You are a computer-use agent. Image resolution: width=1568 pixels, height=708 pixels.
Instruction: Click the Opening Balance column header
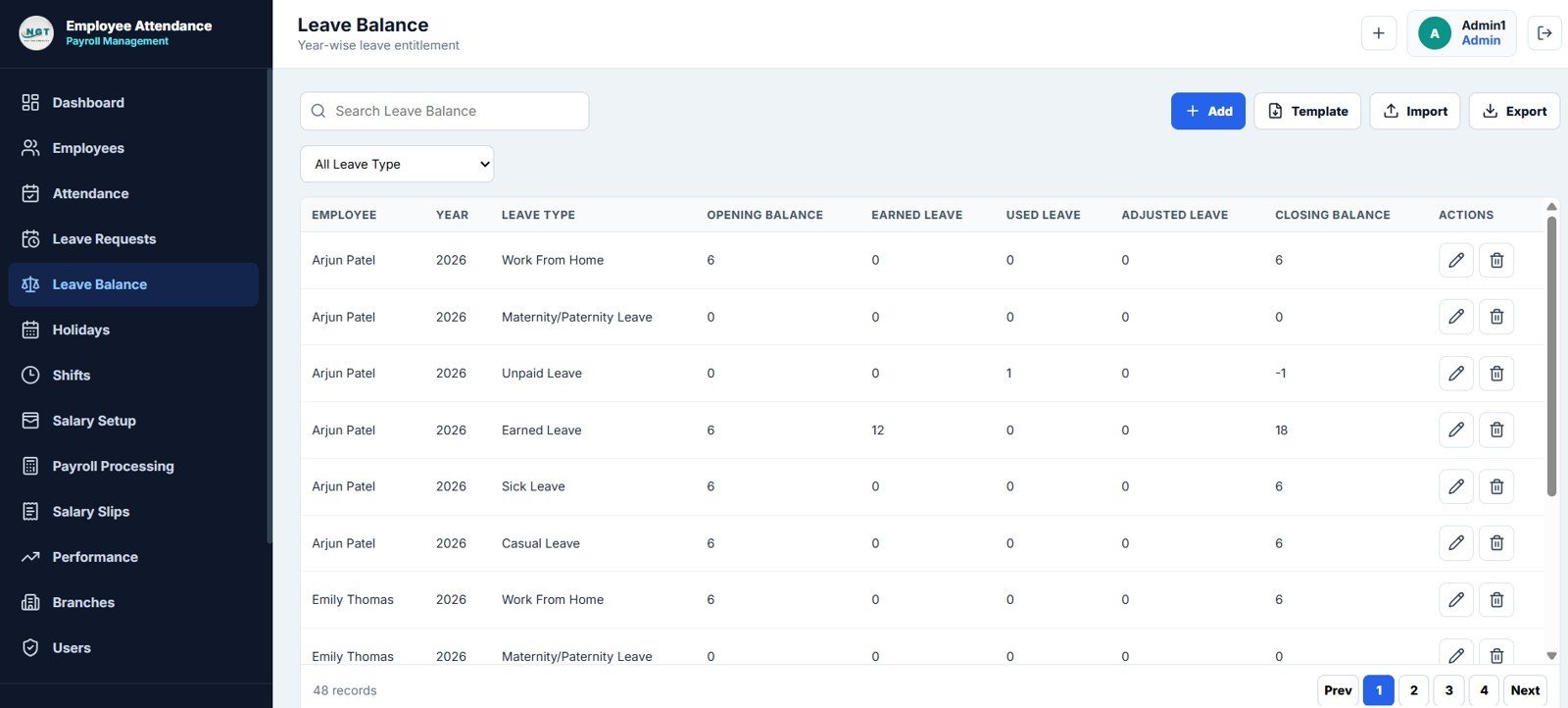(764, 215)
